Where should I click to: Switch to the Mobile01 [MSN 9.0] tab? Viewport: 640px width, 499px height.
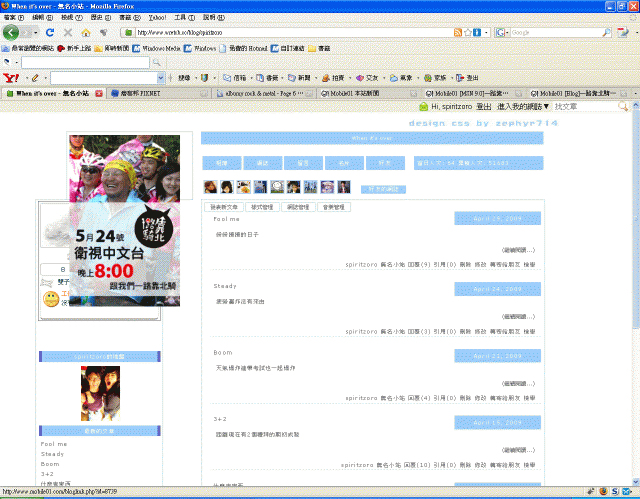point(474,93)
